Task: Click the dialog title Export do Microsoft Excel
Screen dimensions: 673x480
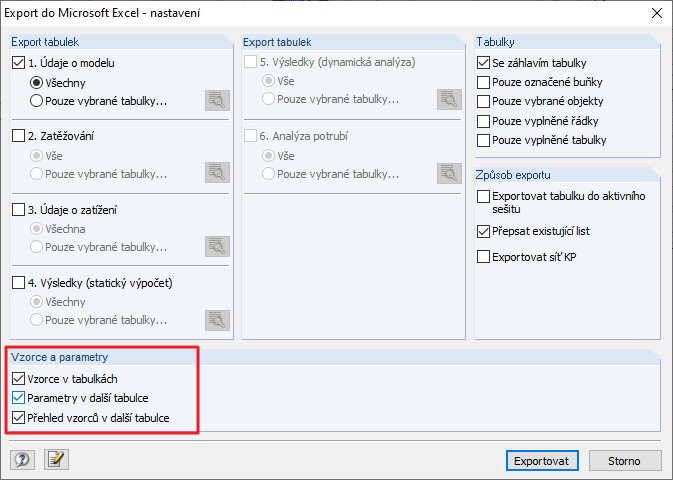Action: (102, 13)
